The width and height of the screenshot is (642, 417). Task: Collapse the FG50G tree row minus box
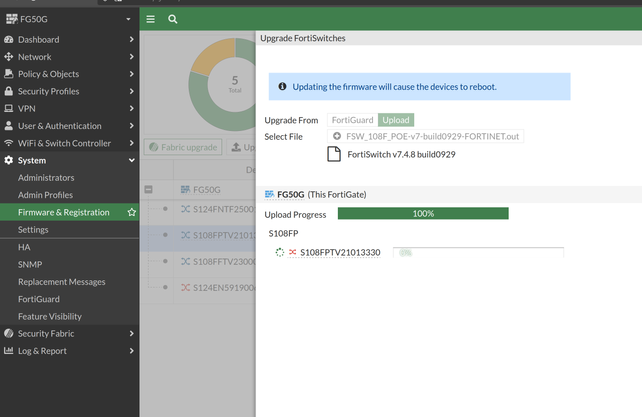[149, 189]
